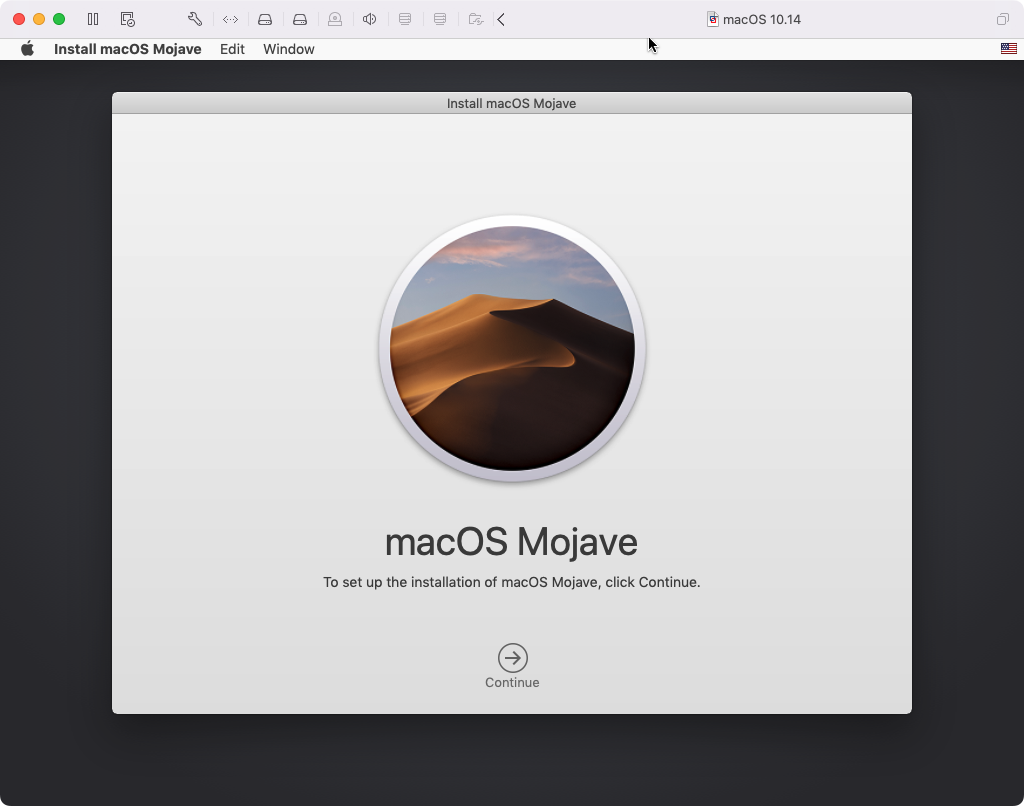Click the stacked device icon next to the speaker

coord(405,19)
